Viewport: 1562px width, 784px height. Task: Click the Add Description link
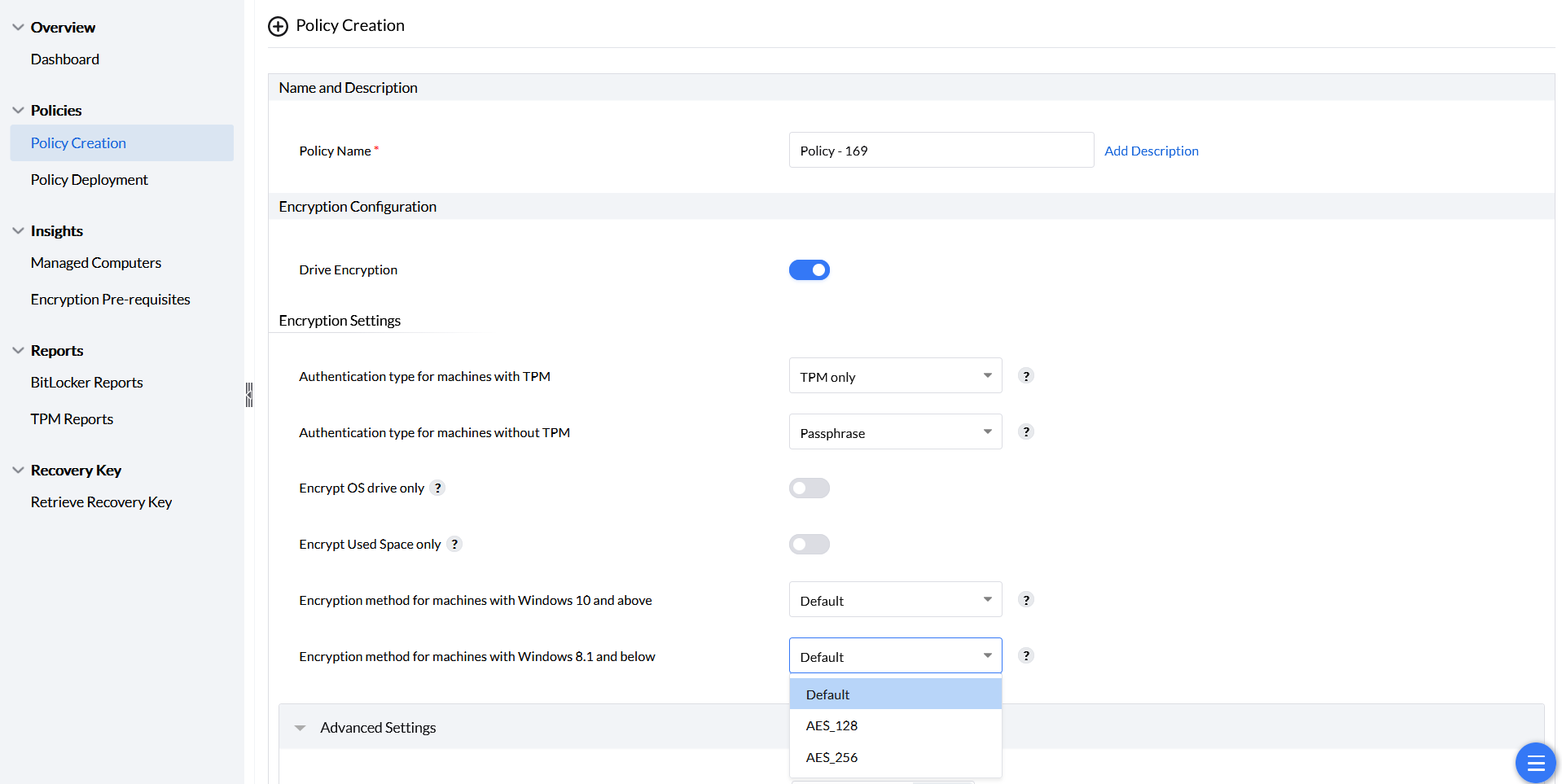pyautogui.click(x=1151, y=151)
